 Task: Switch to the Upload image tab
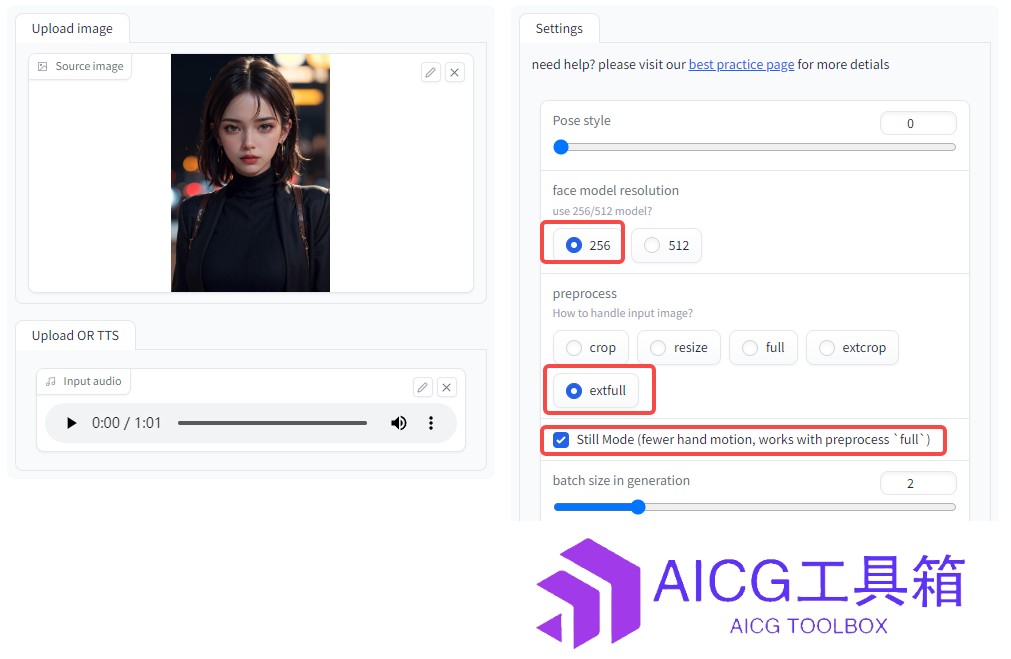click(72, 28)
